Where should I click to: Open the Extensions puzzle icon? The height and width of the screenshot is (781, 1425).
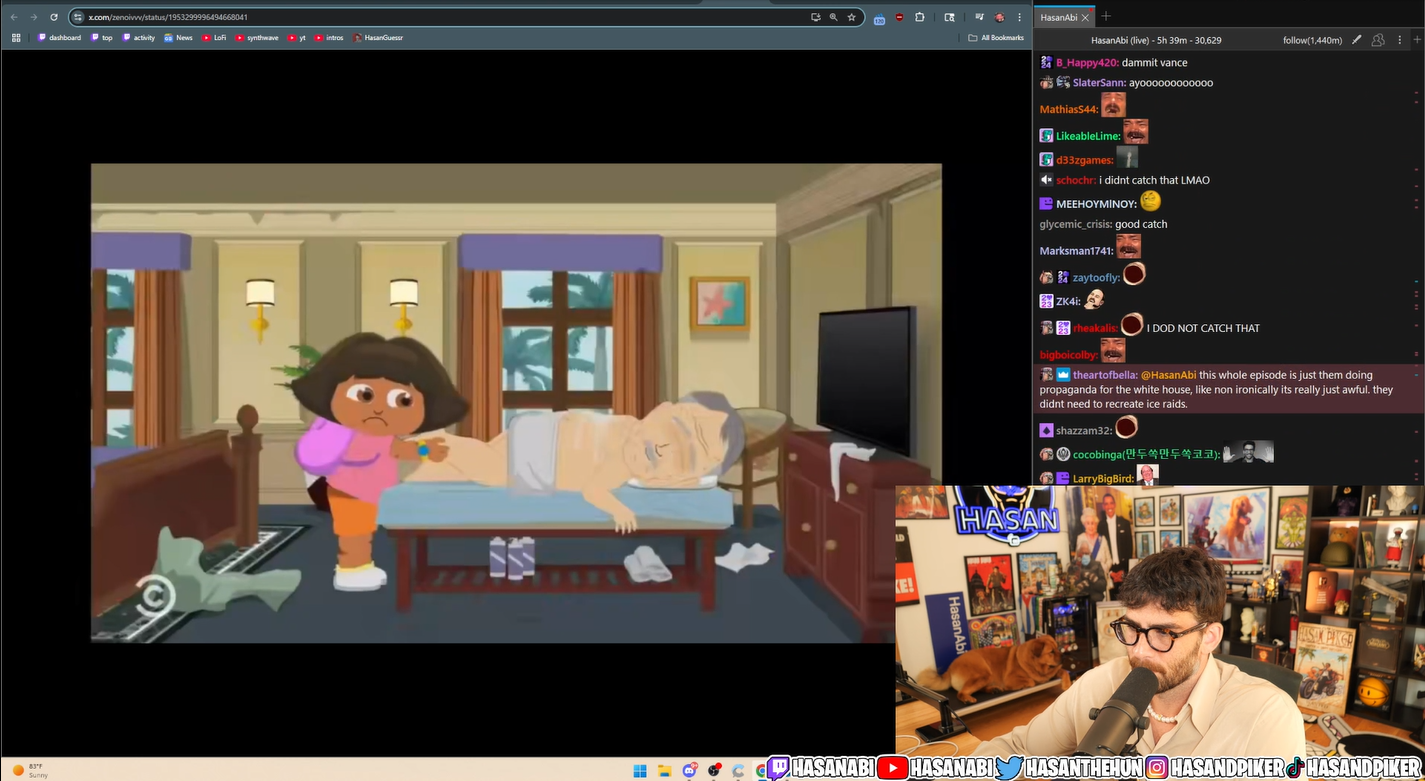(920, 17)
